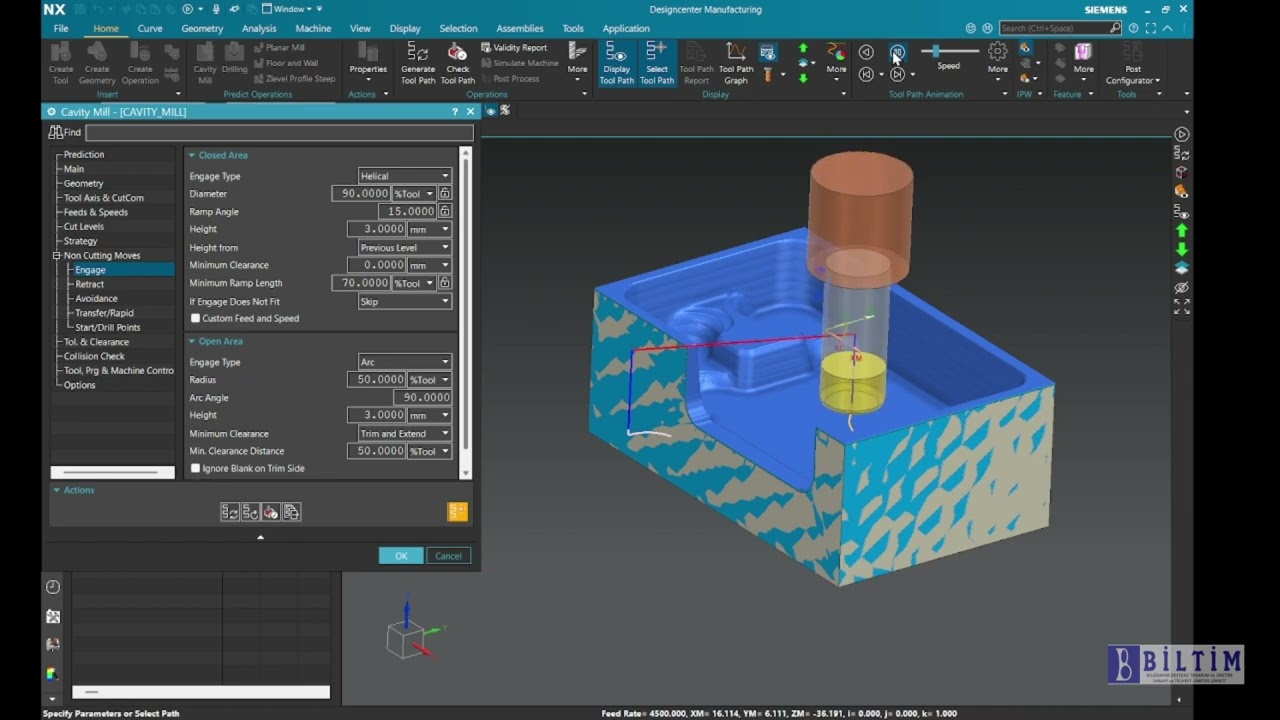Open the File menu
Screen dimensions: 1280x720
(x=61, y=28)
